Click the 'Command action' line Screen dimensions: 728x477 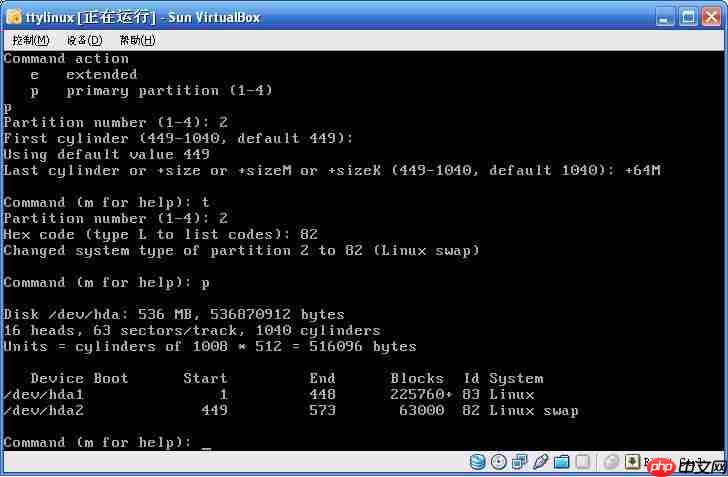(66, 59)
